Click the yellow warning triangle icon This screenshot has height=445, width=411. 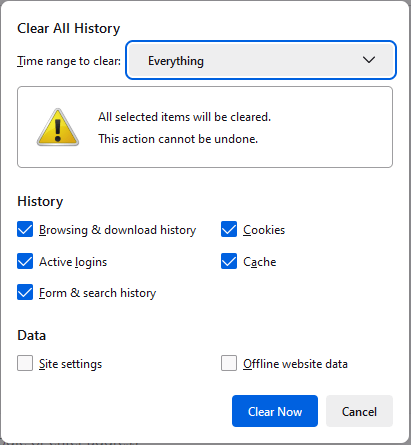point(58,127)
